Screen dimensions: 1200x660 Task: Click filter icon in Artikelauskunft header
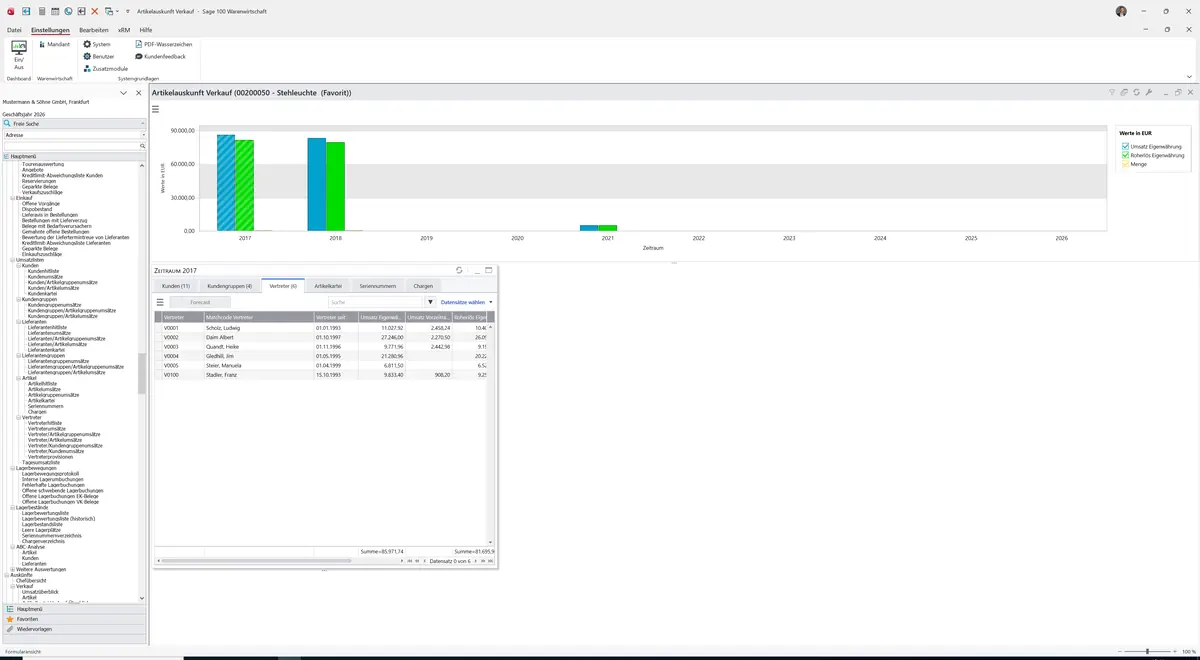pos(1112,92)
